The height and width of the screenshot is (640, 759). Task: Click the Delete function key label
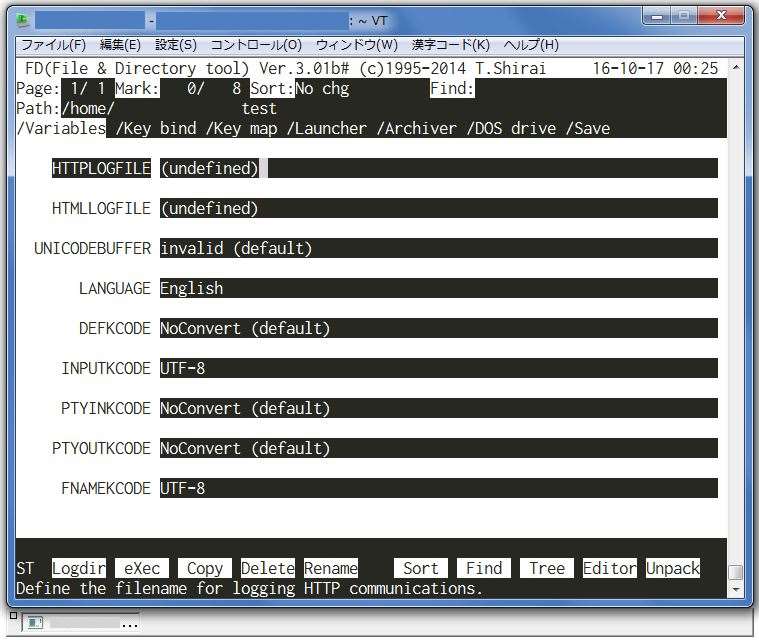pos(268,568)
